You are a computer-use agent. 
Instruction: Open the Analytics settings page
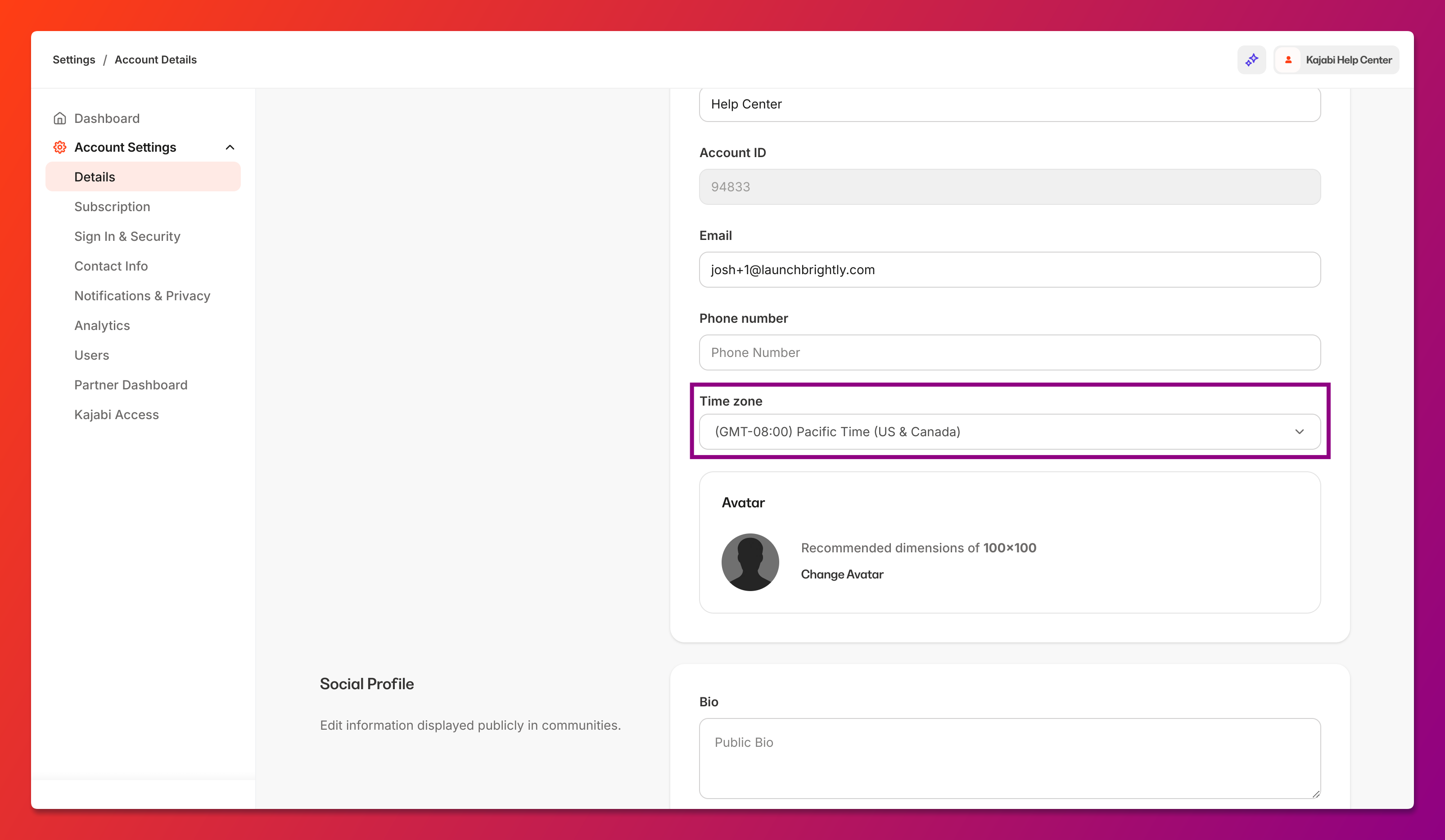[x=102, y=325]
